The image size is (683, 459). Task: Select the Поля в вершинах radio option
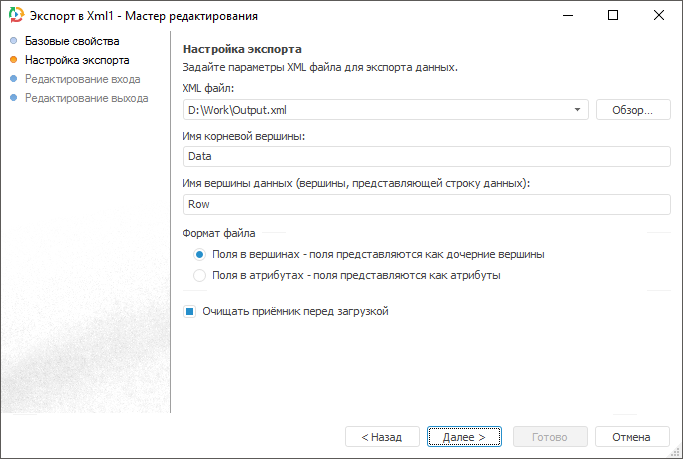point(200,254)
